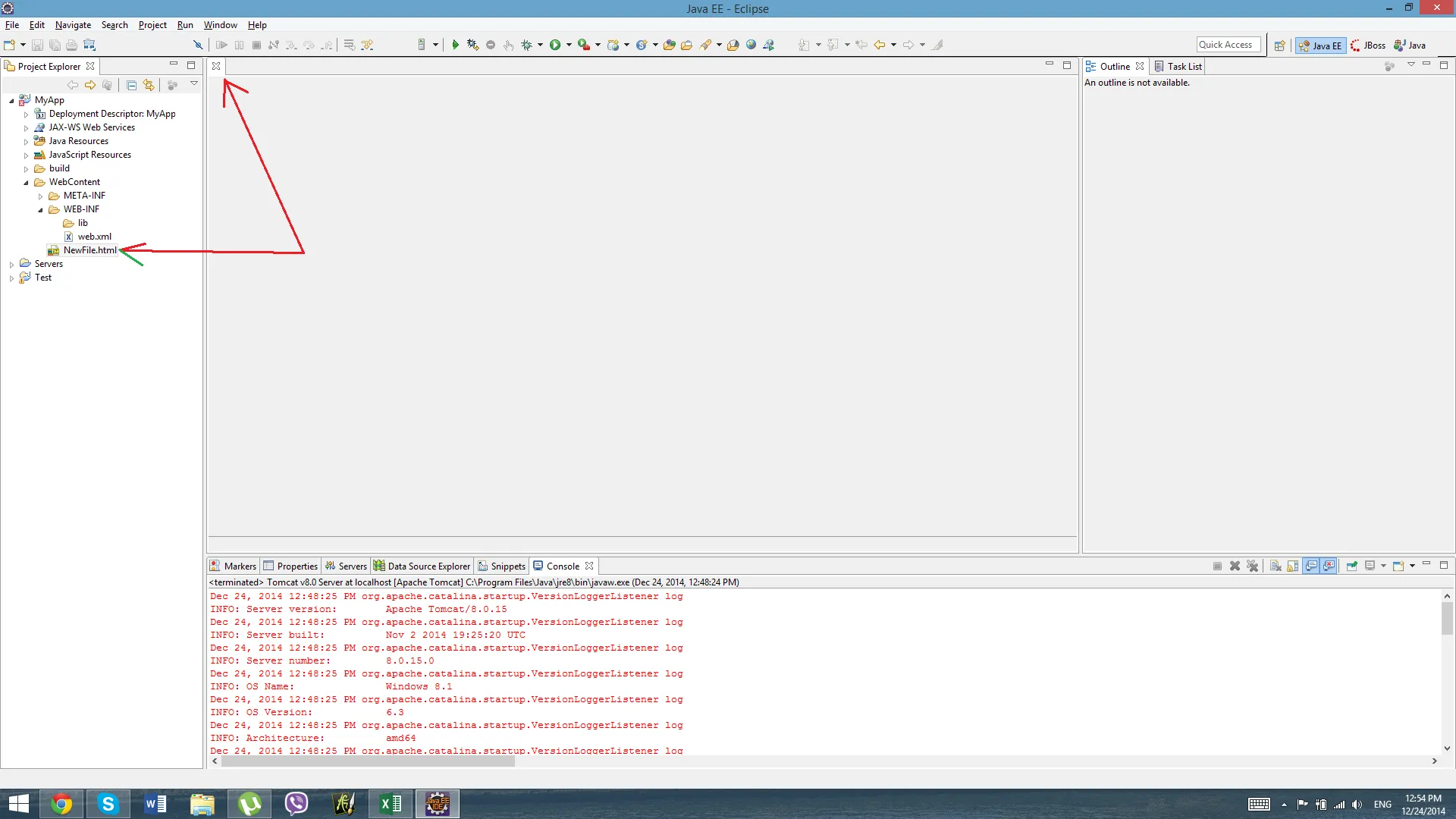The width and height of the screenshot is (1456, 819).
Task: Toggle Link with Editor in Project Explorer
Action: (x=149, y=85)
